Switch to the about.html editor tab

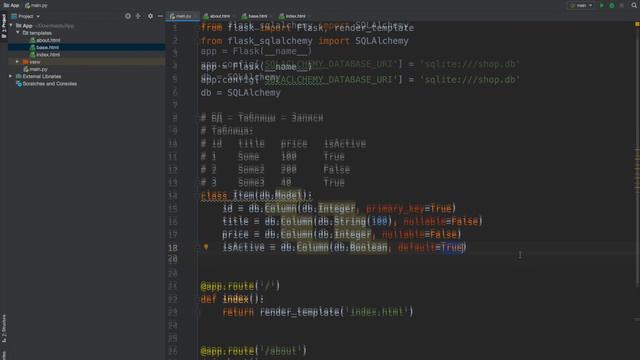click(x=218, y=16)
